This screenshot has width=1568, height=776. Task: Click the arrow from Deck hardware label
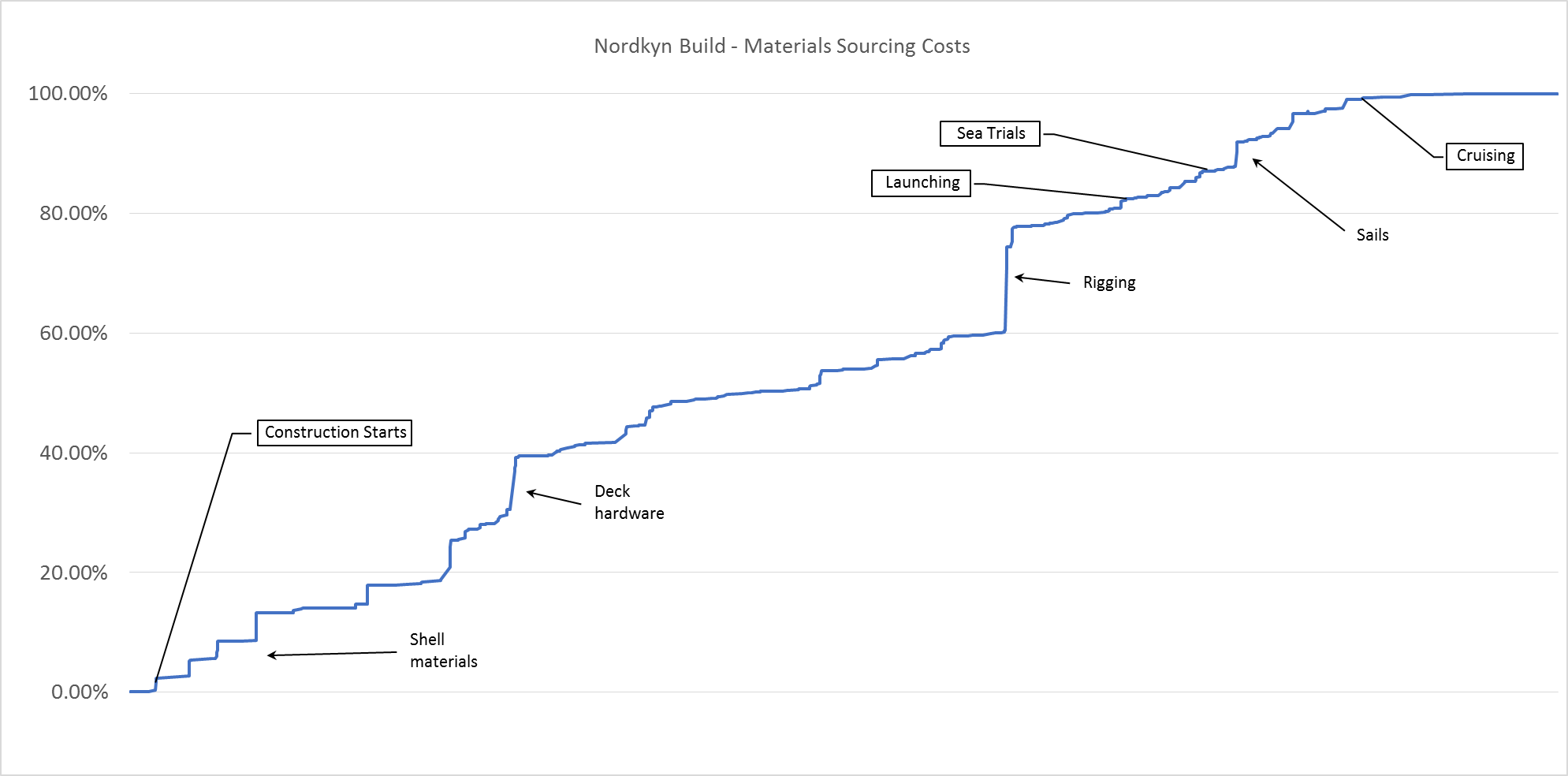tap(554, 498)
